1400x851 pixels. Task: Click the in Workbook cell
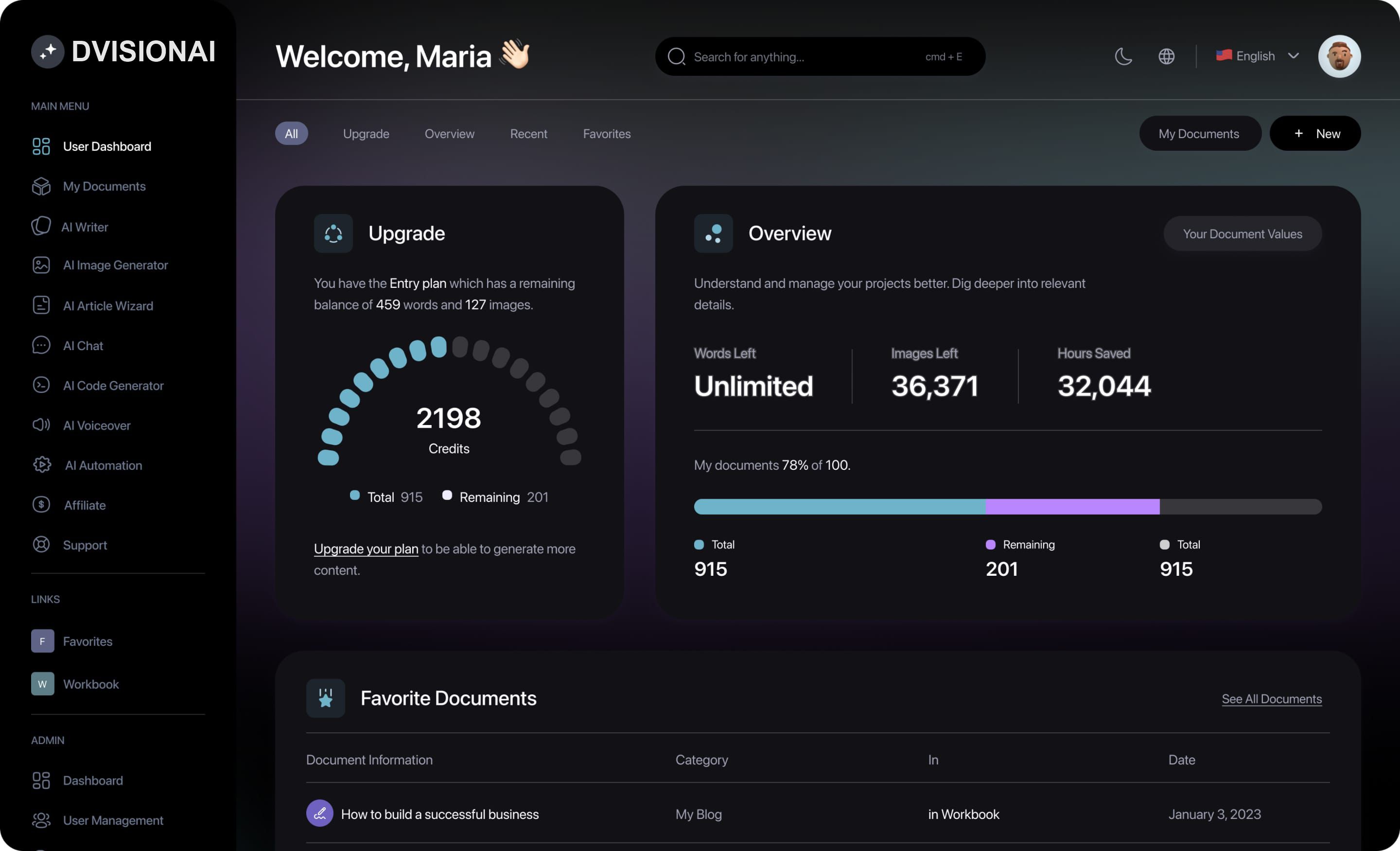pyautogui.click(x=963, y=814)
